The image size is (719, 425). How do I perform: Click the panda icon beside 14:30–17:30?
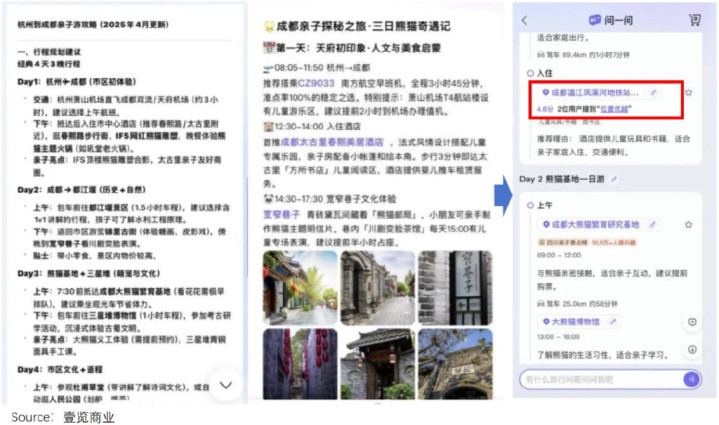coord(268,199)
